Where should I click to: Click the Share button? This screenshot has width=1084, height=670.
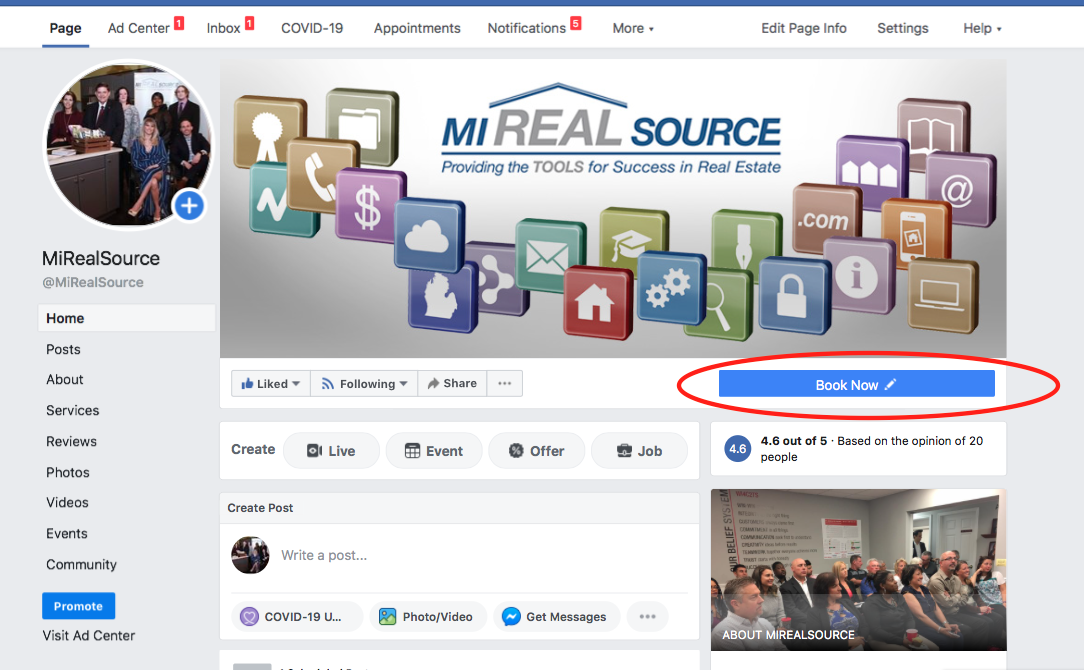point(452,384)
